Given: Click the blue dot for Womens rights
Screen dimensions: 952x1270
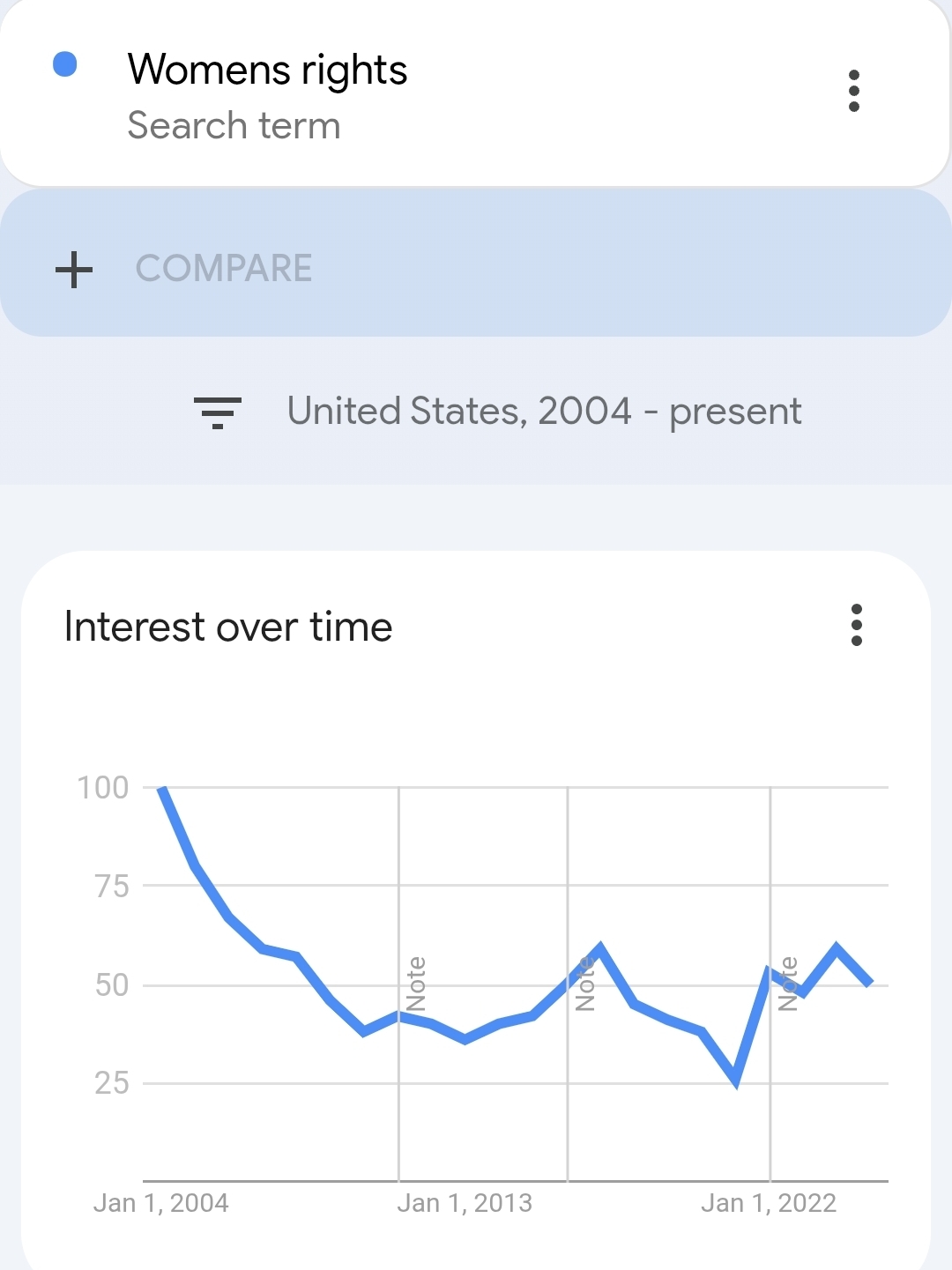Looking at the screenshot, I should [x=65, y=64].
